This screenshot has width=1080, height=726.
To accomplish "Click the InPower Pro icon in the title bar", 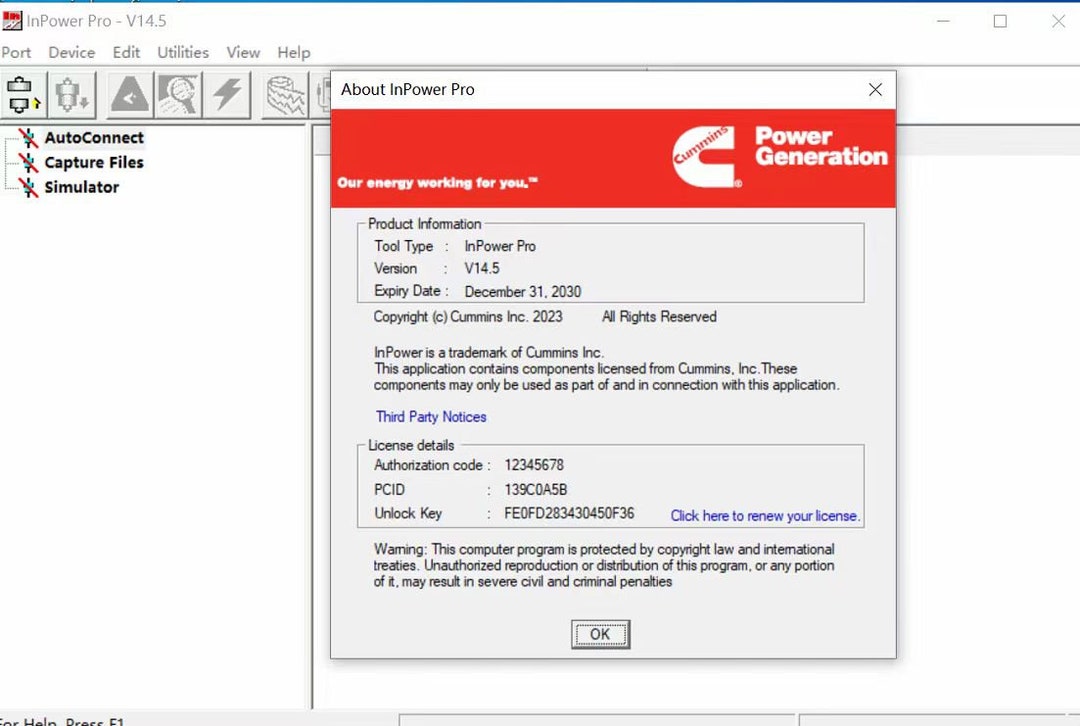I will point(13,20).
